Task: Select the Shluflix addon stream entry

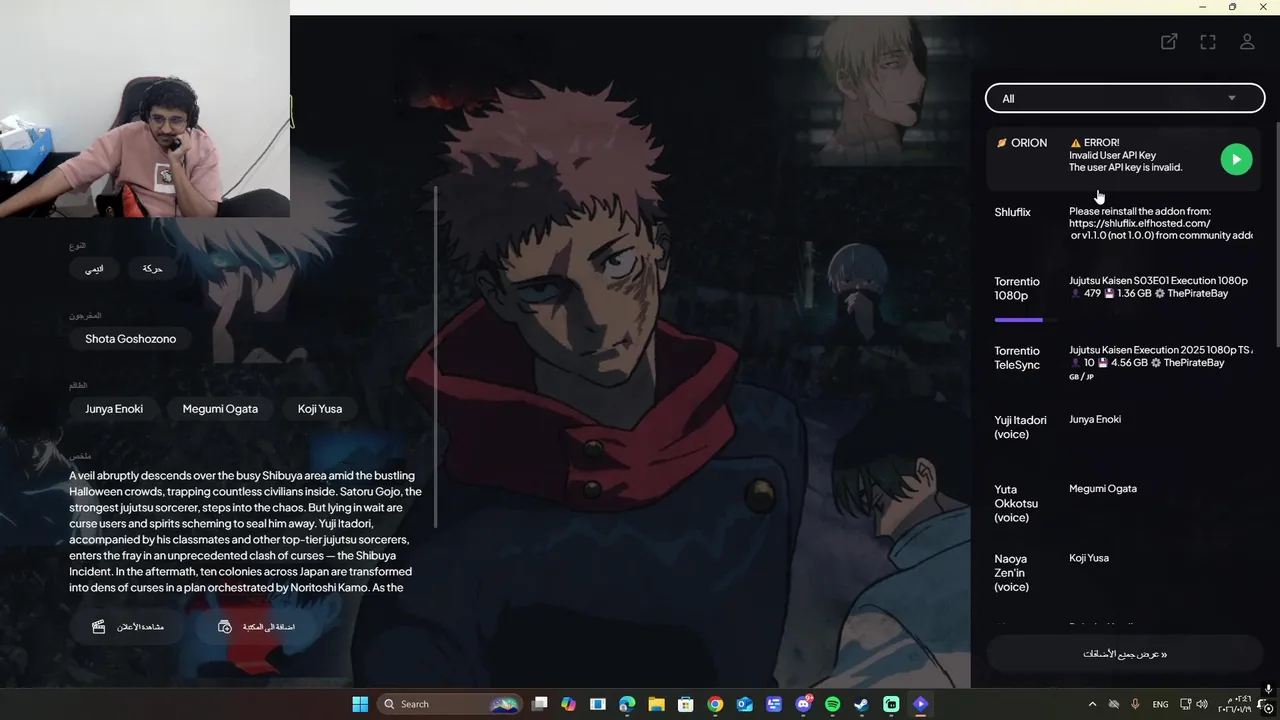Action: click(x=1125, y=224)
